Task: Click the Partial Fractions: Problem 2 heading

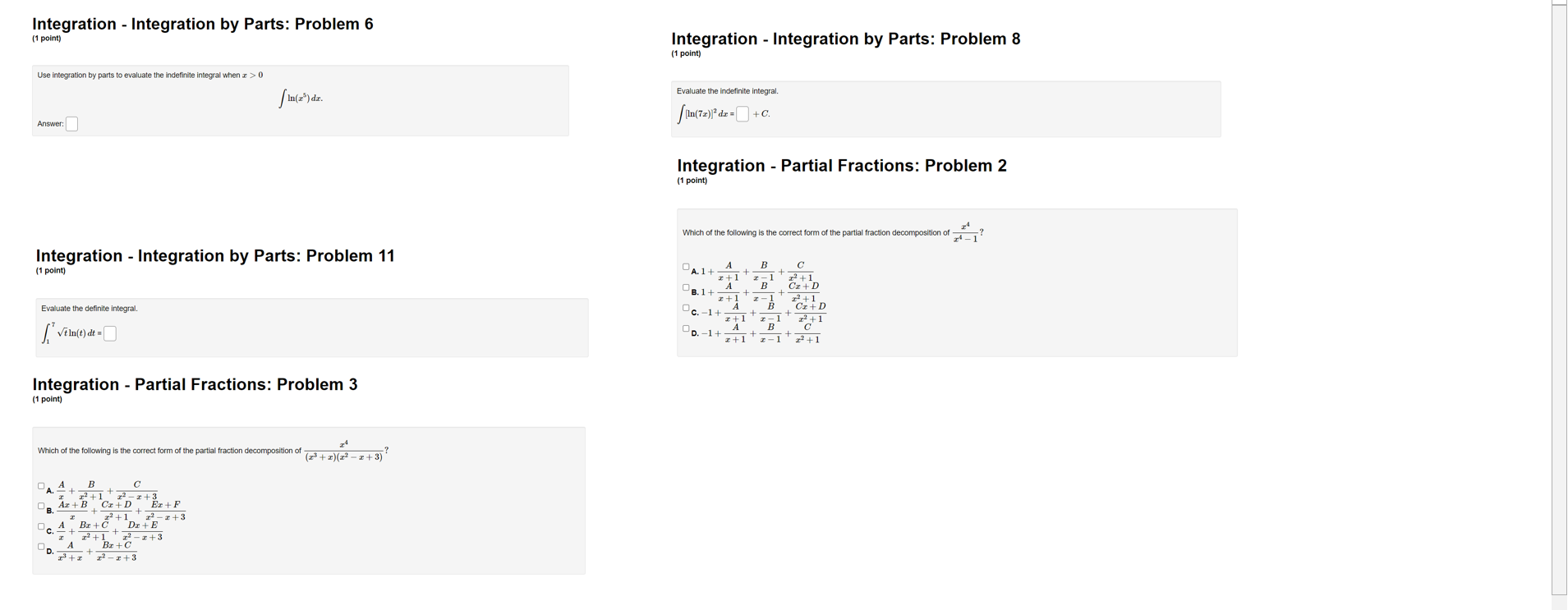Action: [841, 165]
